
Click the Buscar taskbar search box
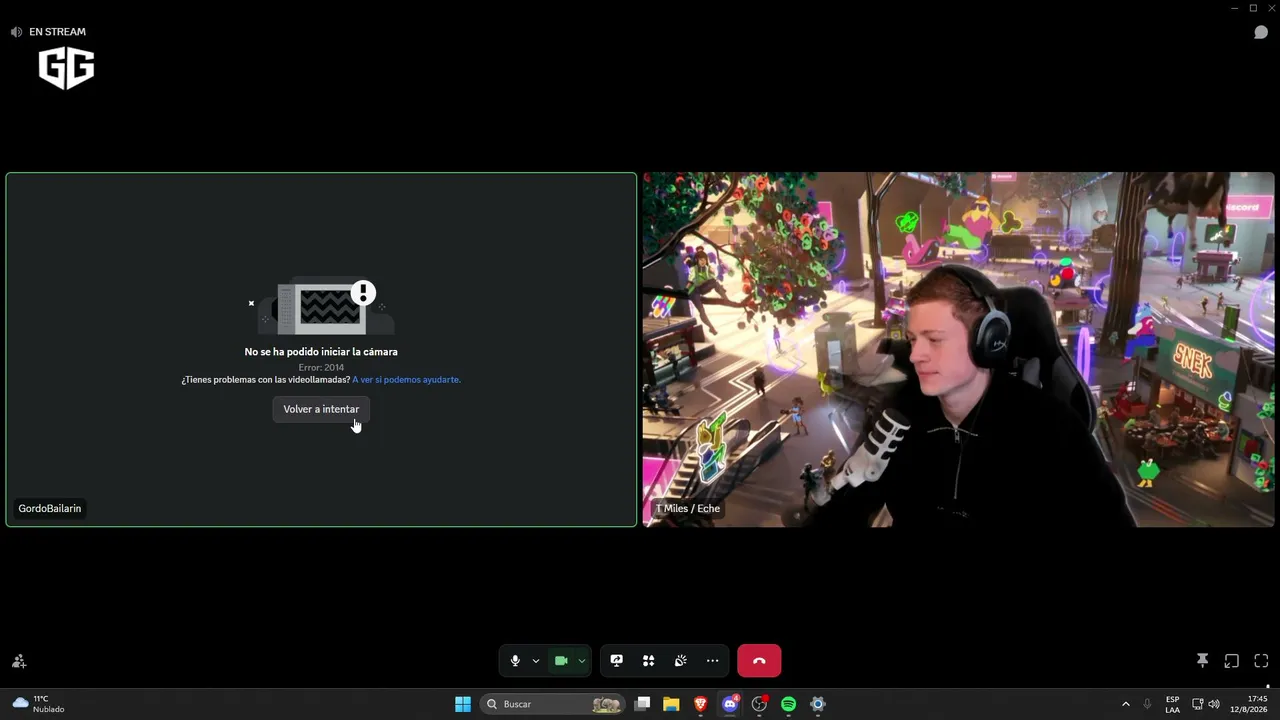552,704
